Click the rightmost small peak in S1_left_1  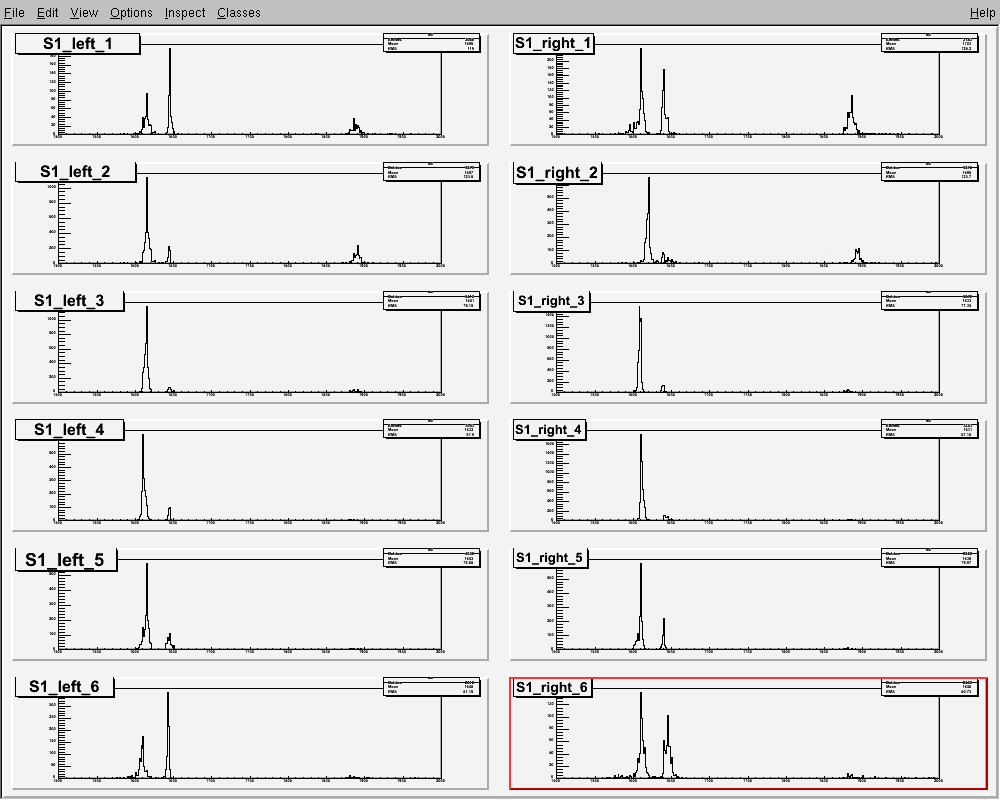(x=356, y=126)
